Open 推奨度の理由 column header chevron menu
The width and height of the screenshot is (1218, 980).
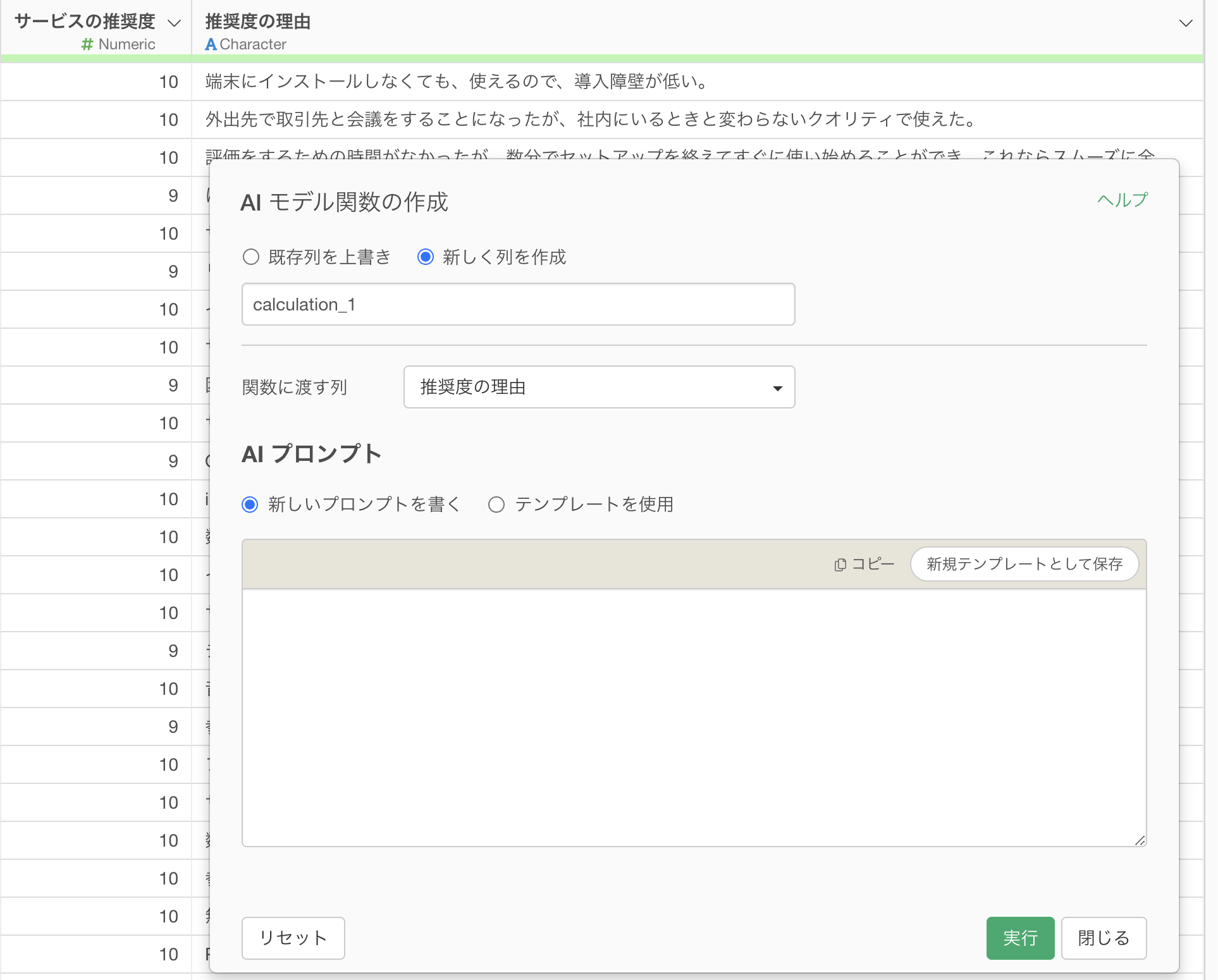1186,23
